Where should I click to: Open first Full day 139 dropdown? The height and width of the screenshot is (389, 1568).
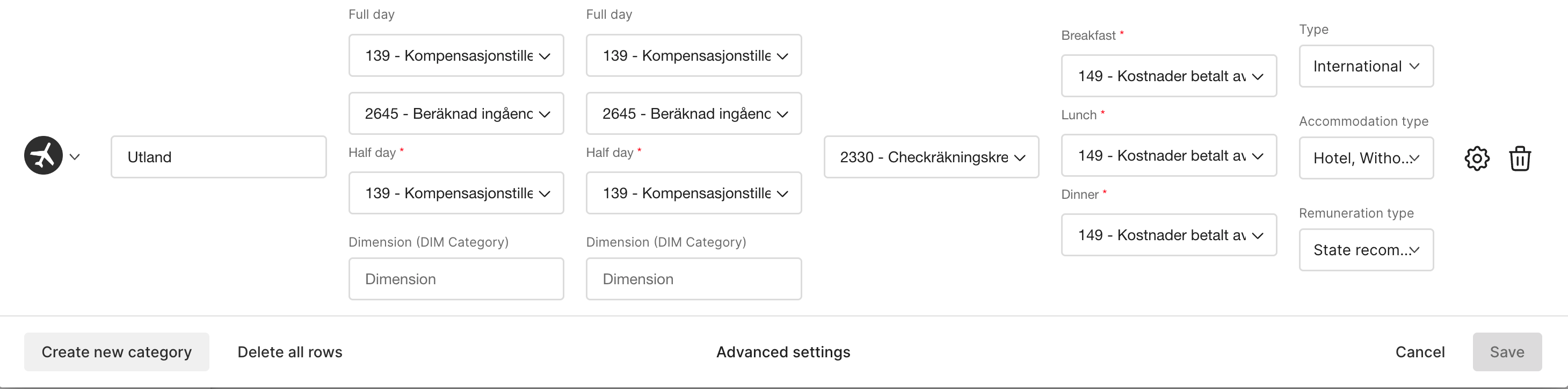[456, 56]
